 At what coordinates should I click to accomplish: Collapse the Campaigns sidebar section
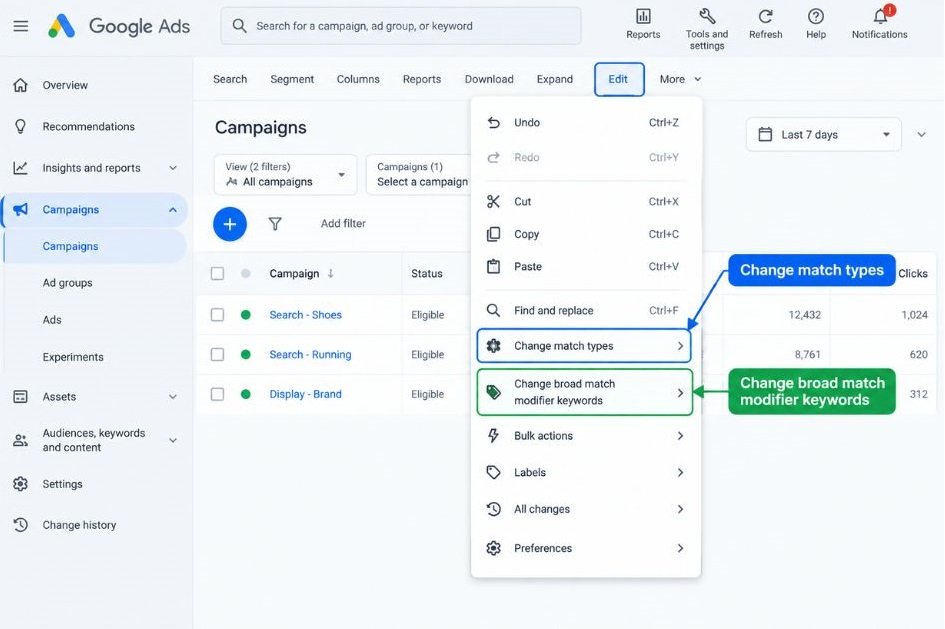(173, 210)
